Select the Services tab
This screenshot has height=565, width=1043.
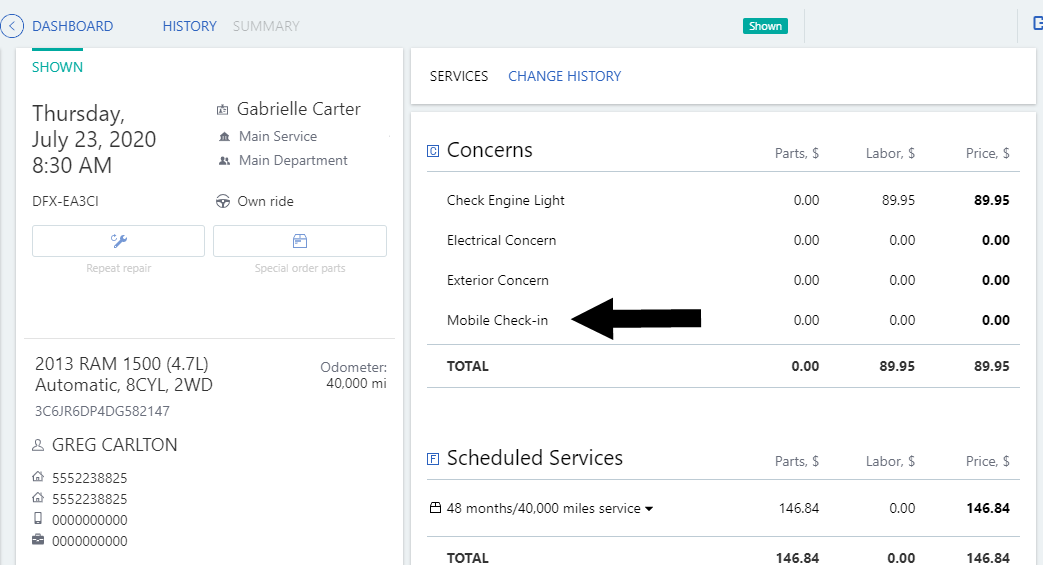tap(458, 76)
